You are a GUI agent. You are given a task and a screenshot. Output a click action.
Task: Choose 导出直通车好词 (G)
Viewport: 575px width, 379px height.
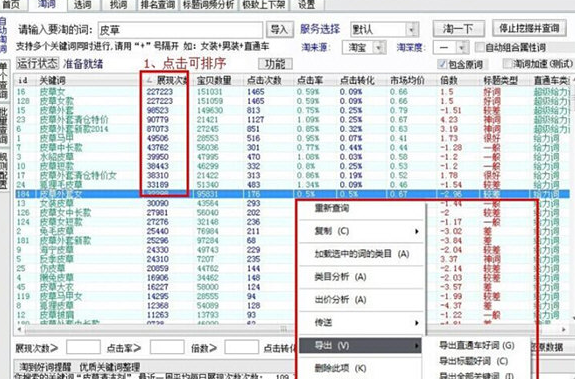pos(477,345)
